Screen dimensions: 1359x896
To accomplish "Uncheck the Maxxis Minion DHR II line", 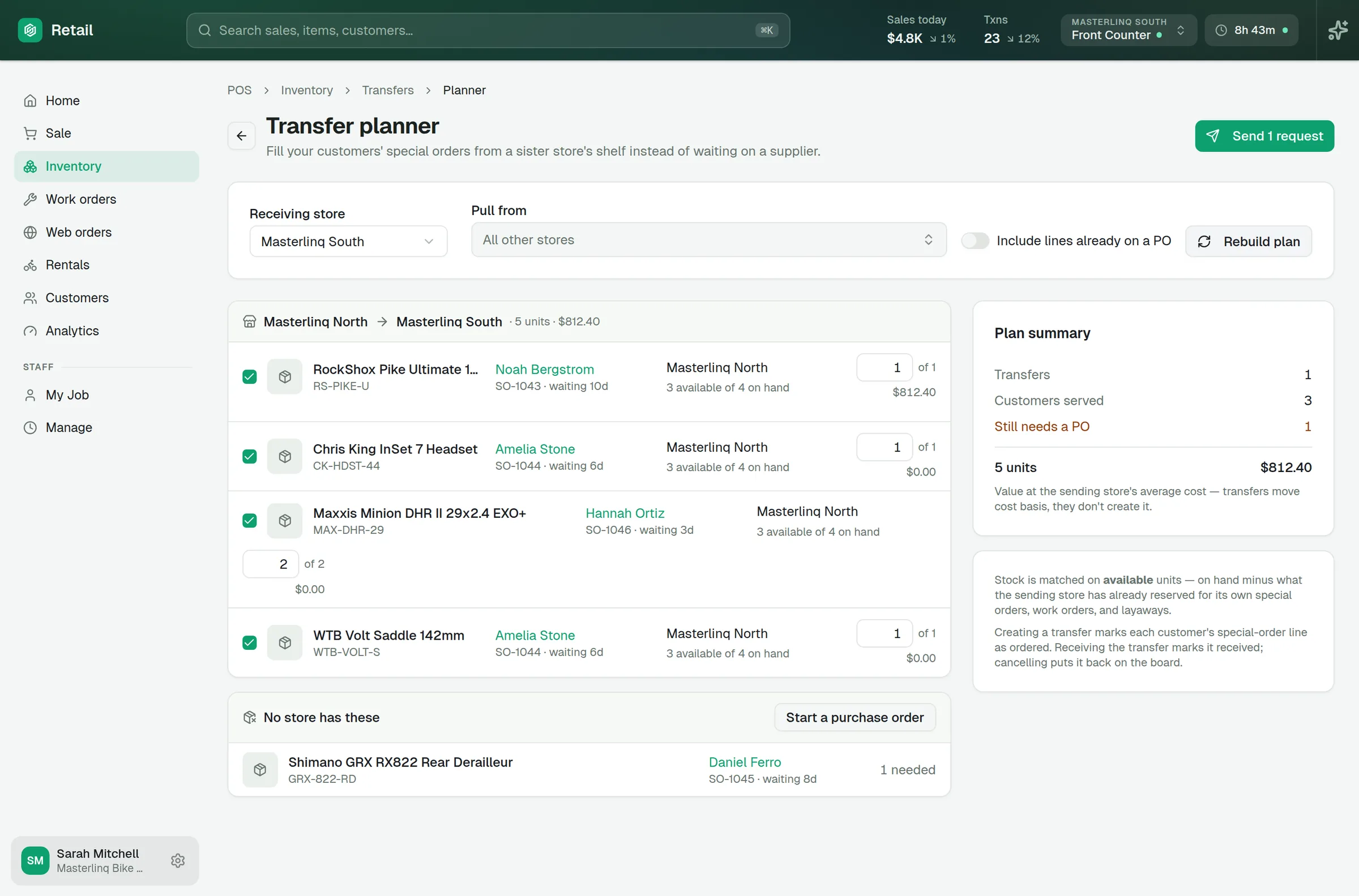I will tap(250, 521).
